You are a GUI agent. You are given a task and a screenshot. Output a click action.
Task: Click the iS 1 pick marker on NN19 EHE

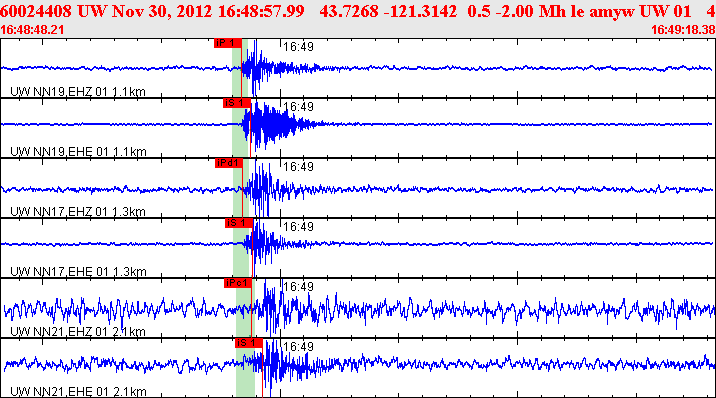point(237,103)
